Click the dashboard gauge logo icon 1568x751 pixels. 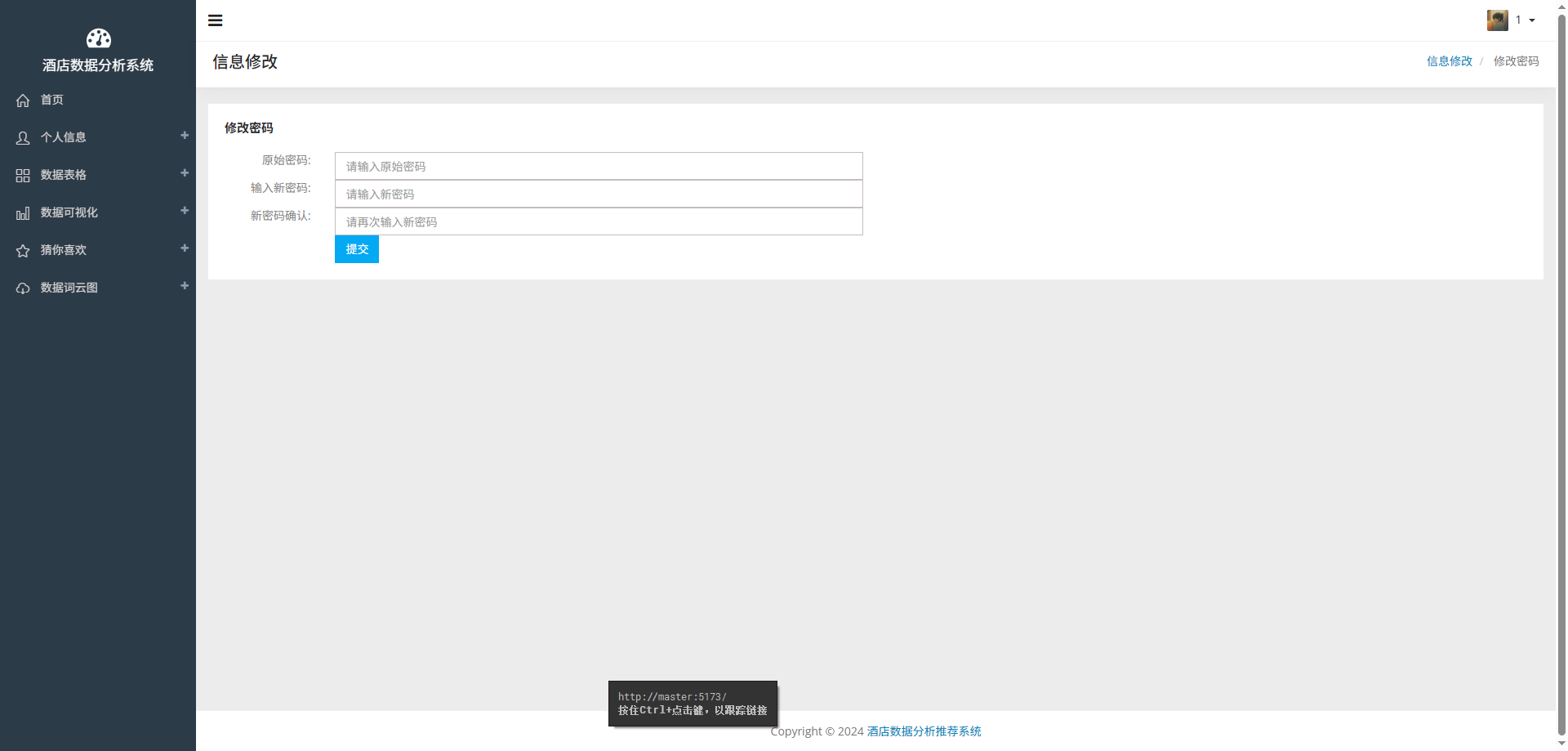pyautogui.click(x=98, y=38)
